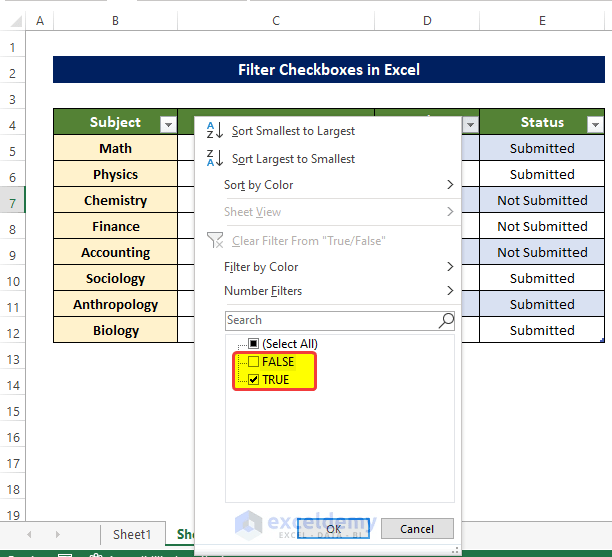Click the Finance cell

click(116, 226)
